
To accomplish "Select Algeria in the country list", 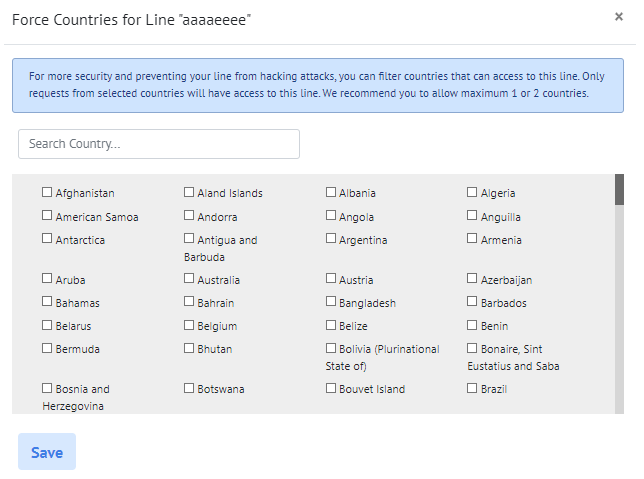I will [473, 192].
